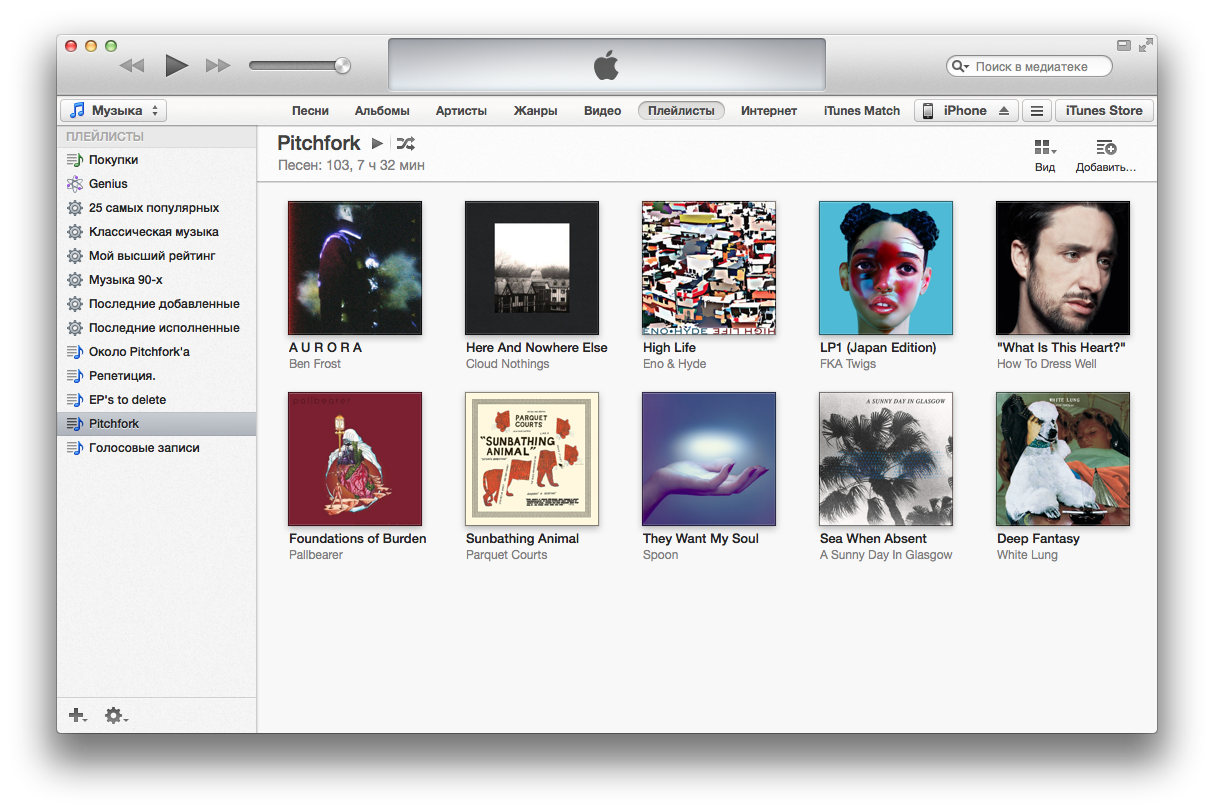Switch to the Видео tab
The width and height of the screenshot is (1214, 812).
[602, 111]
